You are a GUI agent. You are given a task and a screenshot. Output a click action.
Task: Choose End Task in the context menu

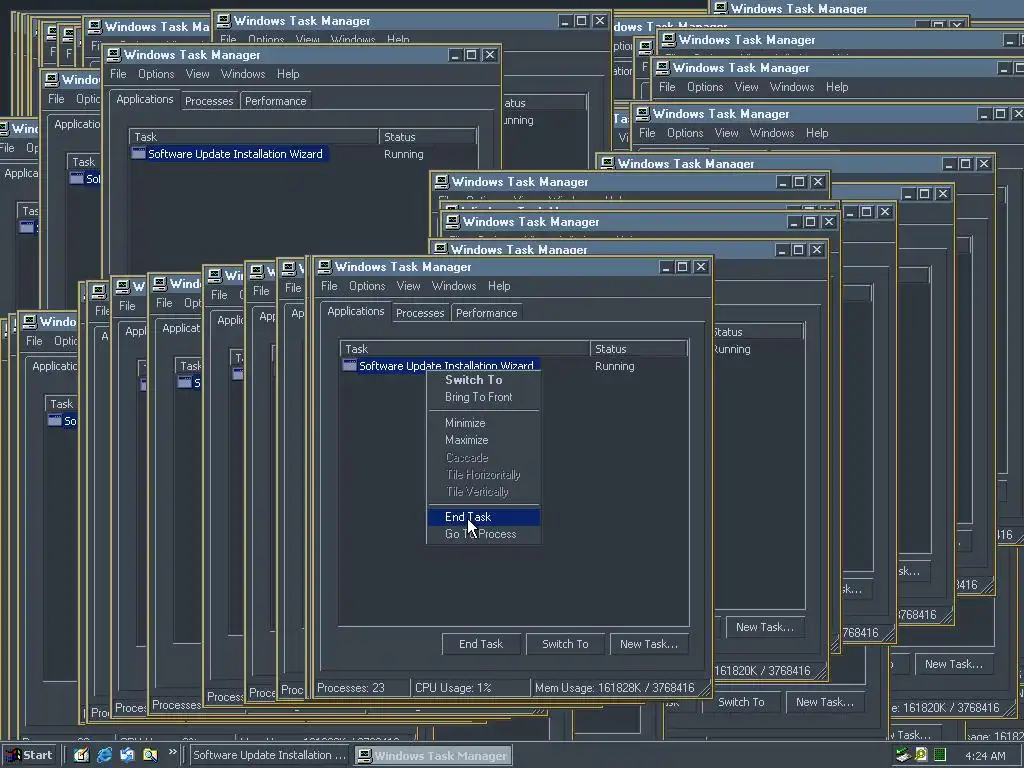[x=483, y=517]
